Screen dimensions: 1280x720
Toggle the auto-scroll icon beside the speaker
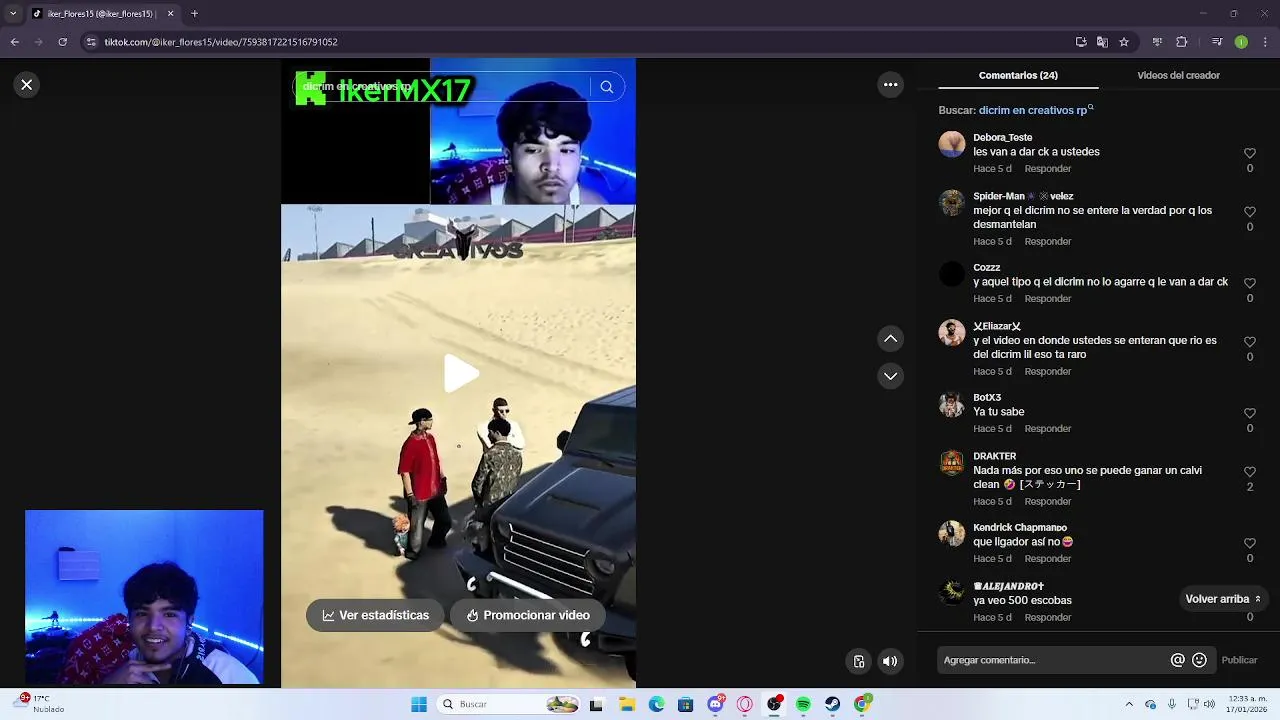859,661
